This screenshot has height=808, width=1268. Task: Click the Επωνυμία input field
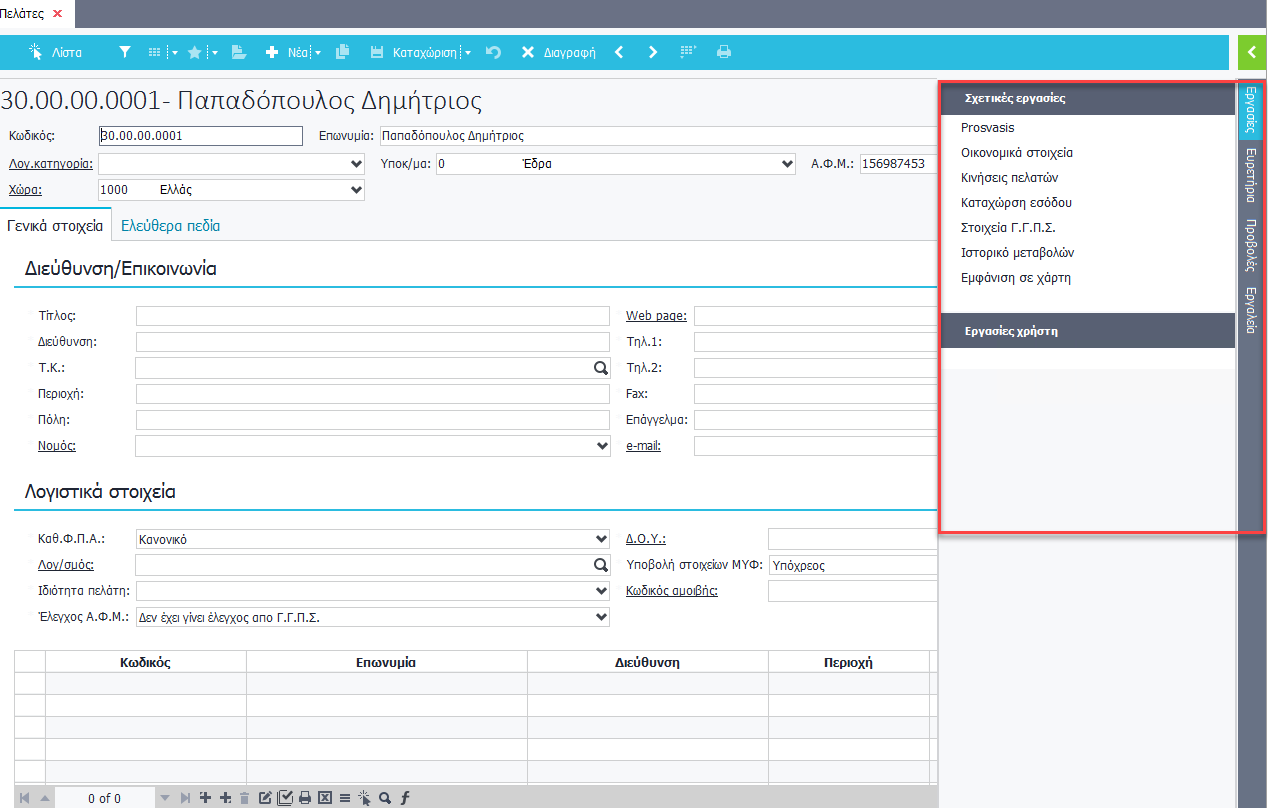pos(656,136)
